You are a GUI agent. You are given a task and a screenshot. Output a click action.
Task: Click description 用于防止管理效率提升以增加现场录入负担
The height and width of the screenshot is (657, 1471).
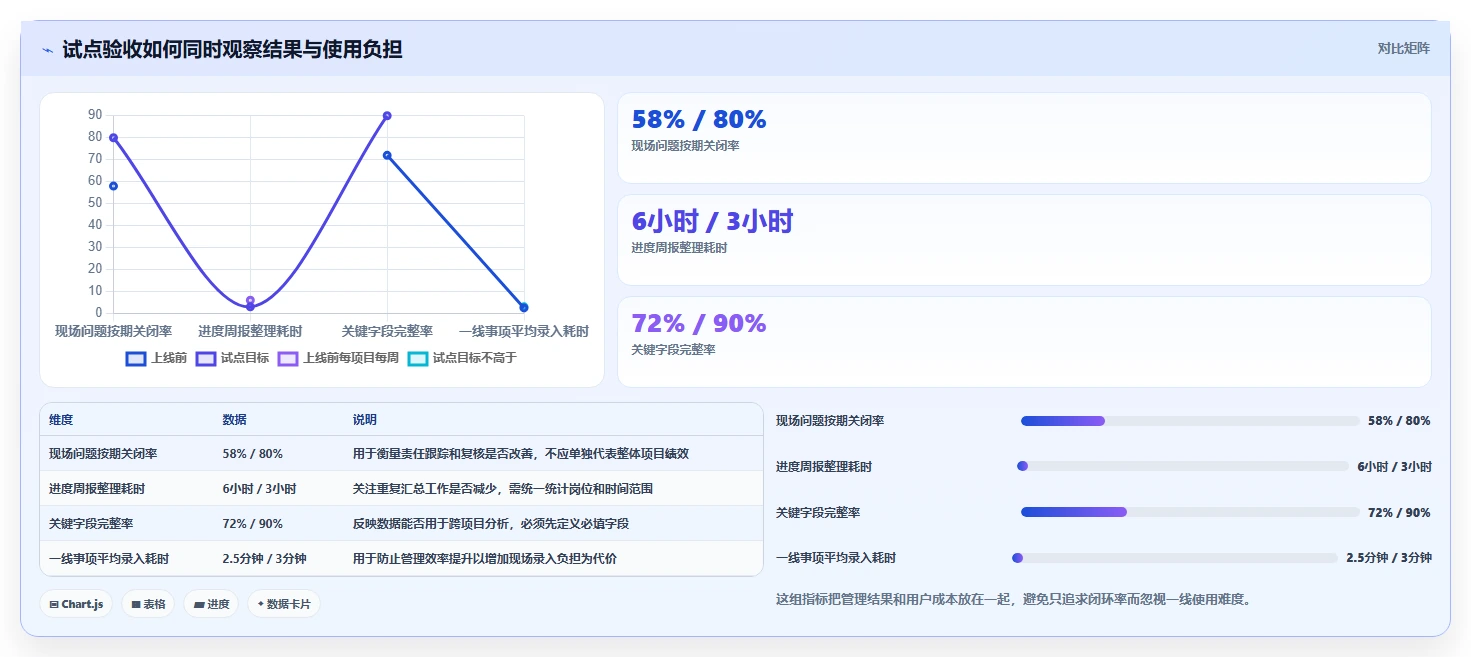(x=485, y=559)
